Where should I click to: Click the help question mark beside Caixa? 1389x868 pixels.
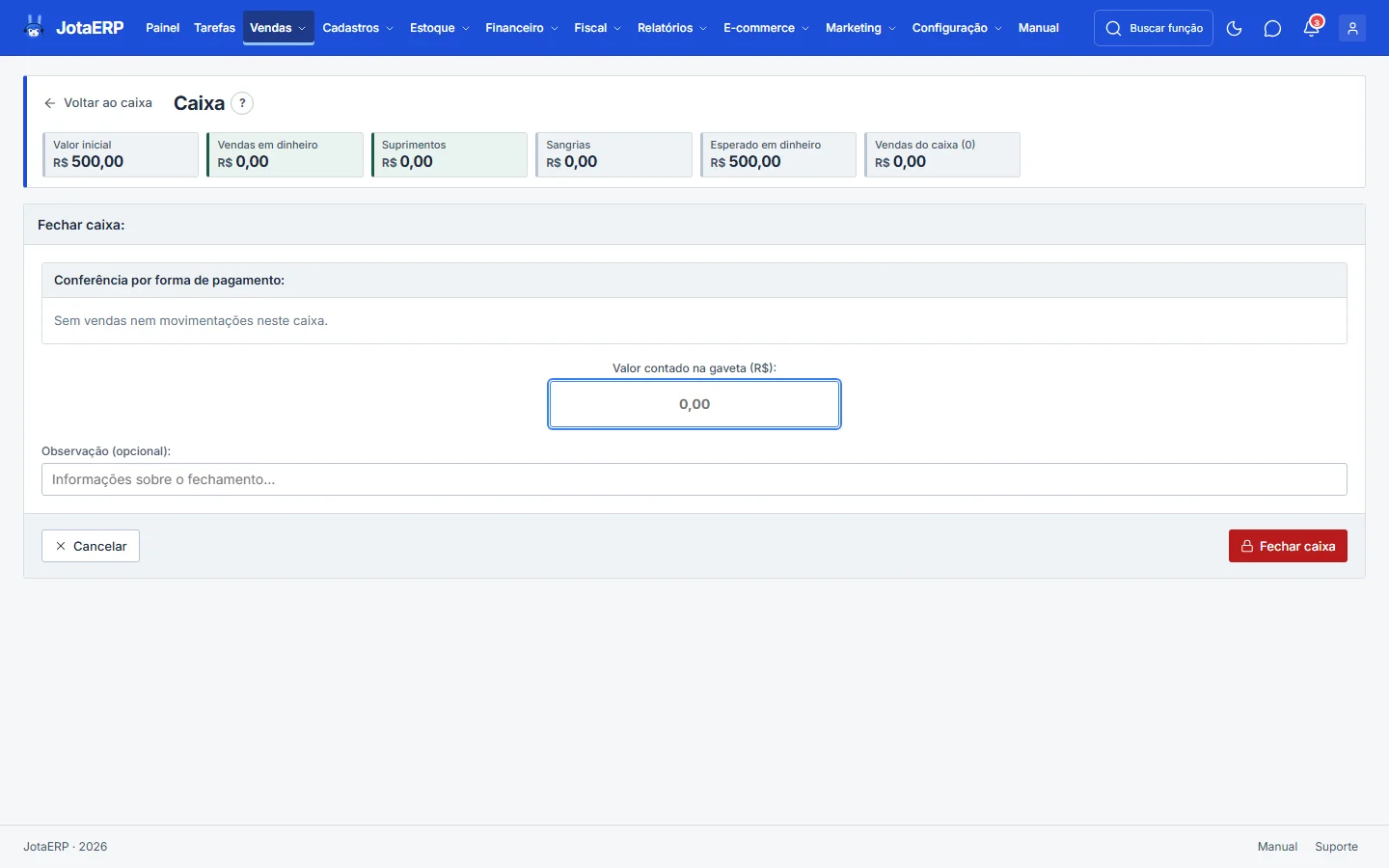(242, 103)
